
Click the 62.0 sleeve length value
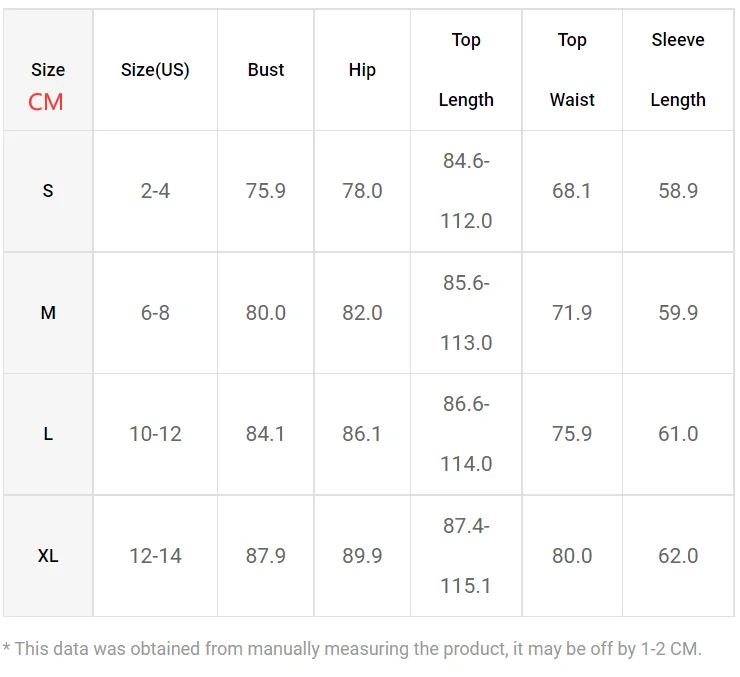point(678,556)
